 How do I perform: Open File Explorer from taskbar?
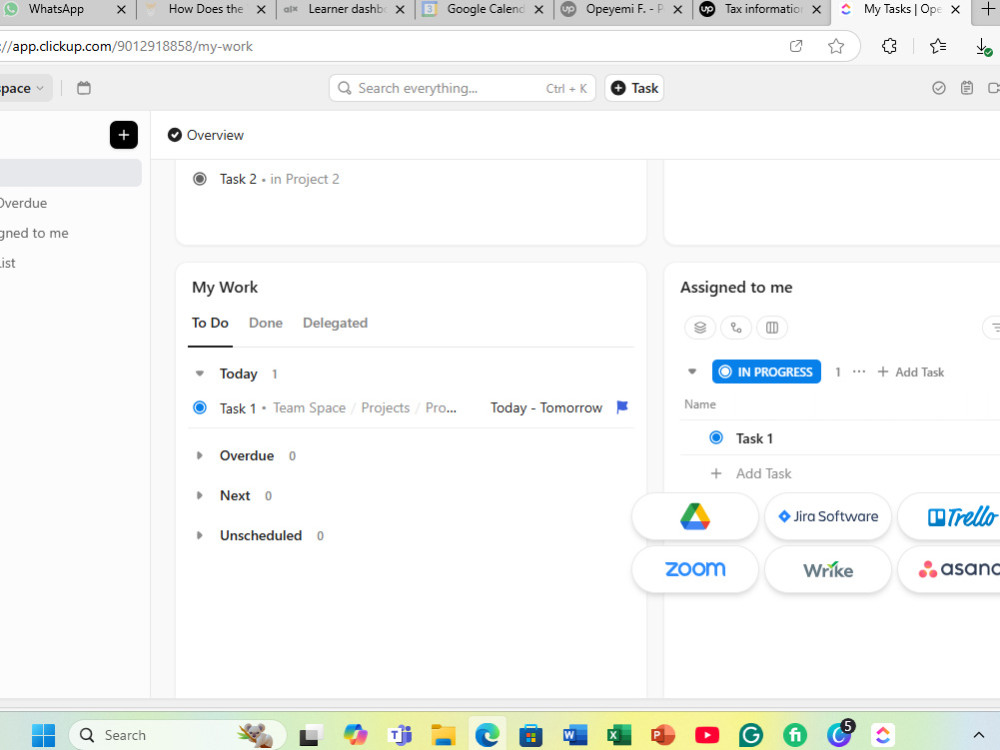click(443, 735)
